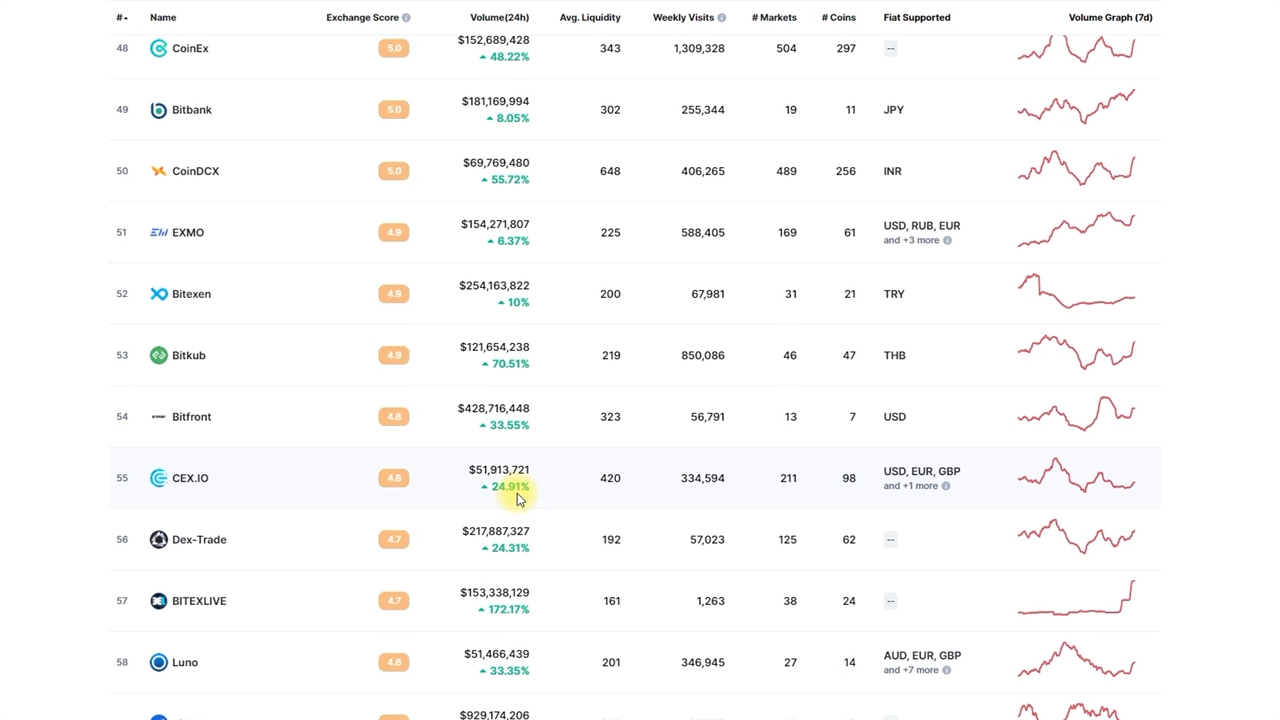1280x720 pixels.
Task: Open the Dex-Trade exchange link
Action: click(x=199, y=540)
